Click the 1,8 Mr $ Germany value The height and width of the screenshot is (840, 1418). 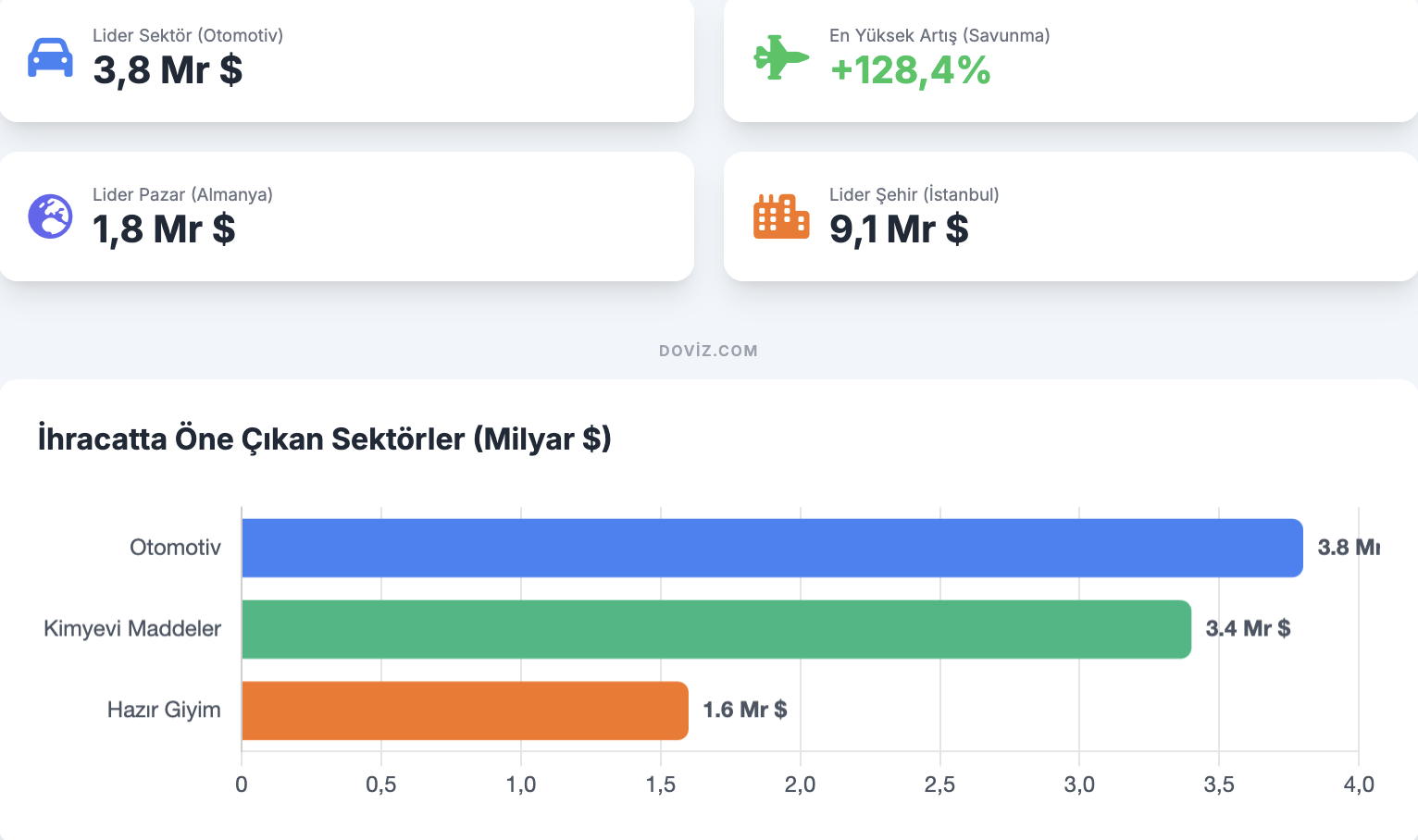click(164, 229)
